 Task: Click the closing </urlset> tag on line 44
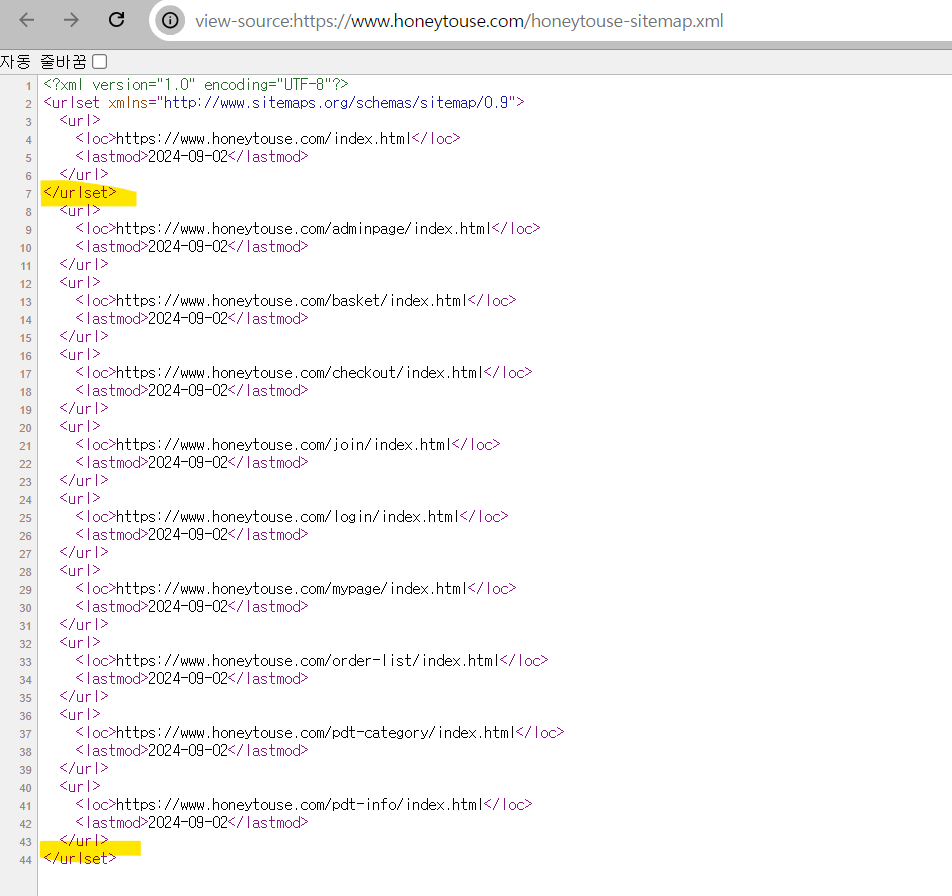[x=80, y=858]
